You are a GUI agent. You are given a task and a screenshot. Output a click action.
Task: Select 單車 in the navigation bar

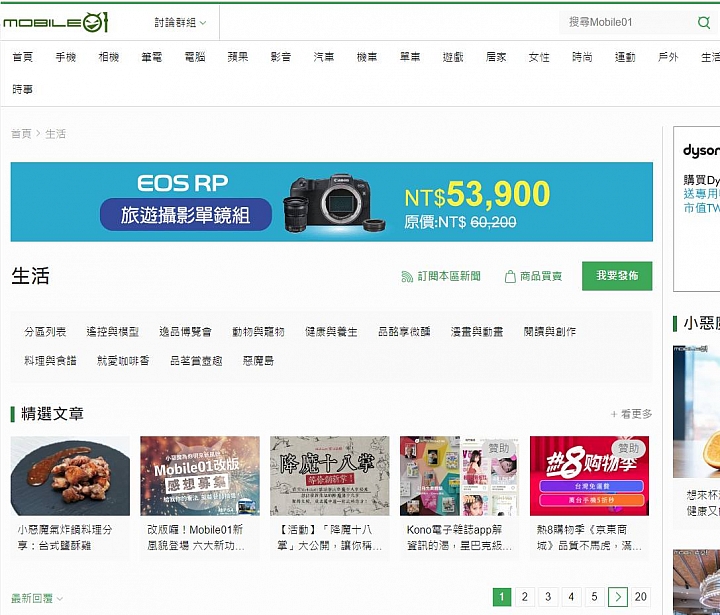410,57
